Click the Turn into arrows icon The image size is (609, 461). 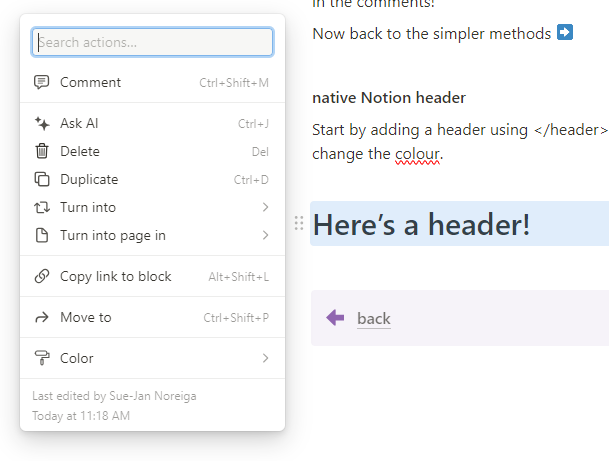[x=42, y=207]
